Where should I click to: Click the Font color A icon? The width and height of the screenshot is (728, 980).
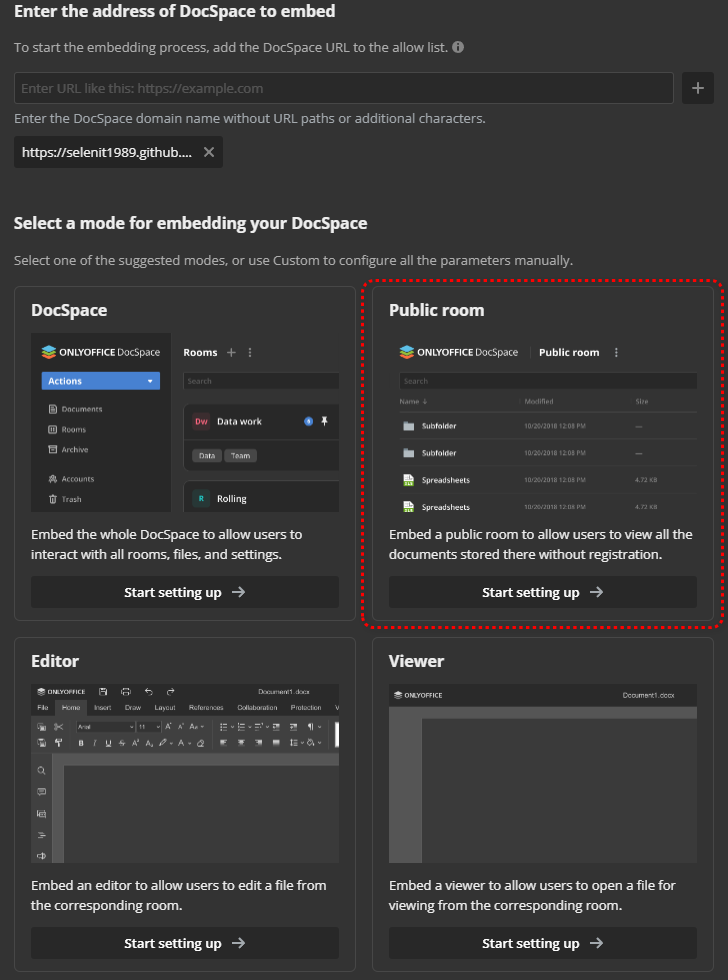pyautogui.click(x=181, y=743)
